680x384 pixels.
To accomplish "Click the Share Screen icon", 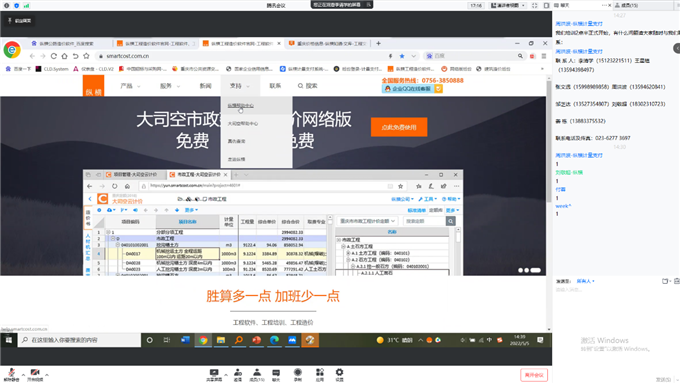I will (214, 374).
